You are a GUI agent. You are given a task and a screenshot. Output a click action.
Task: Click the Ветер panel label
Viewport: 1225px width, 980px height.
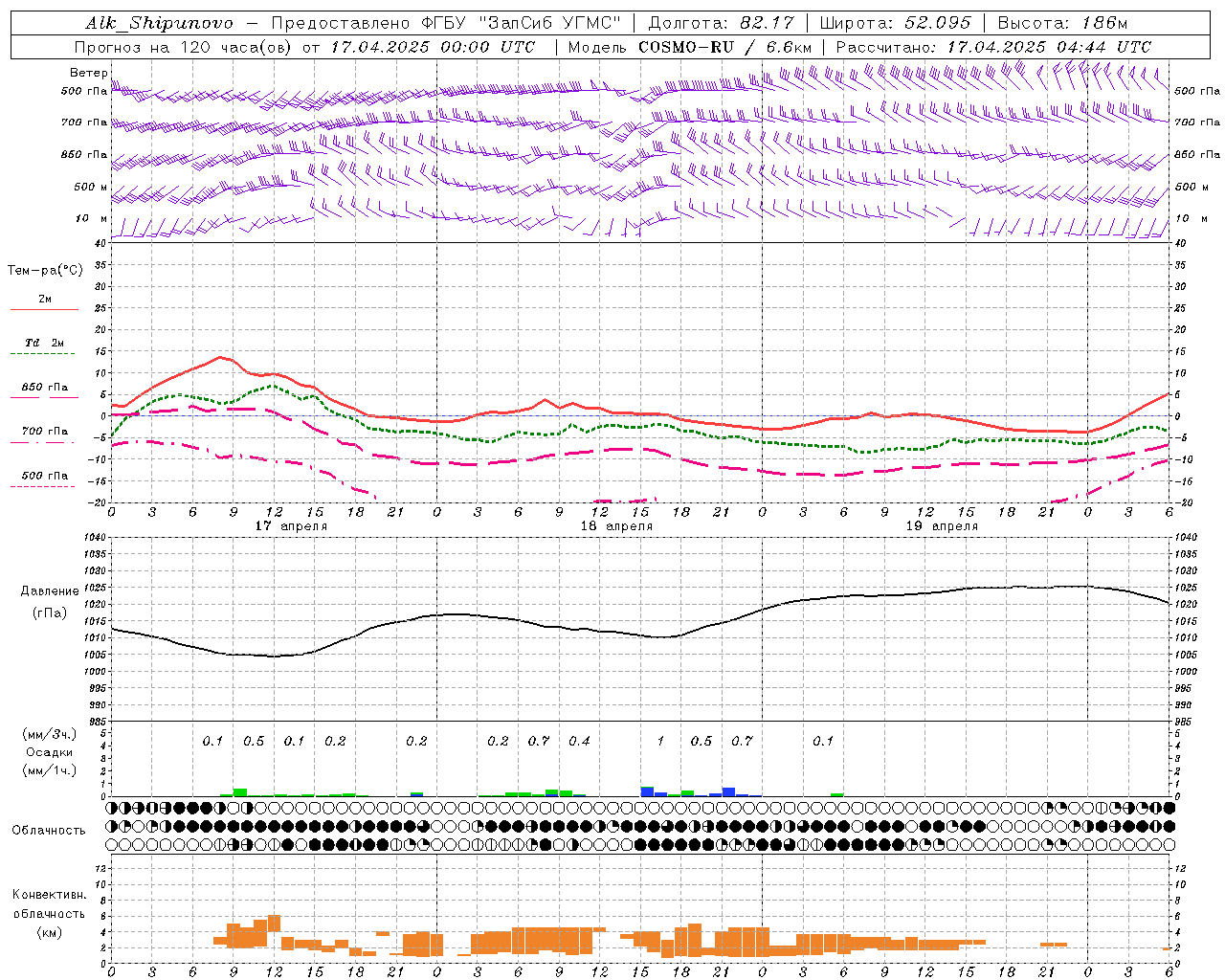(89, 73)
